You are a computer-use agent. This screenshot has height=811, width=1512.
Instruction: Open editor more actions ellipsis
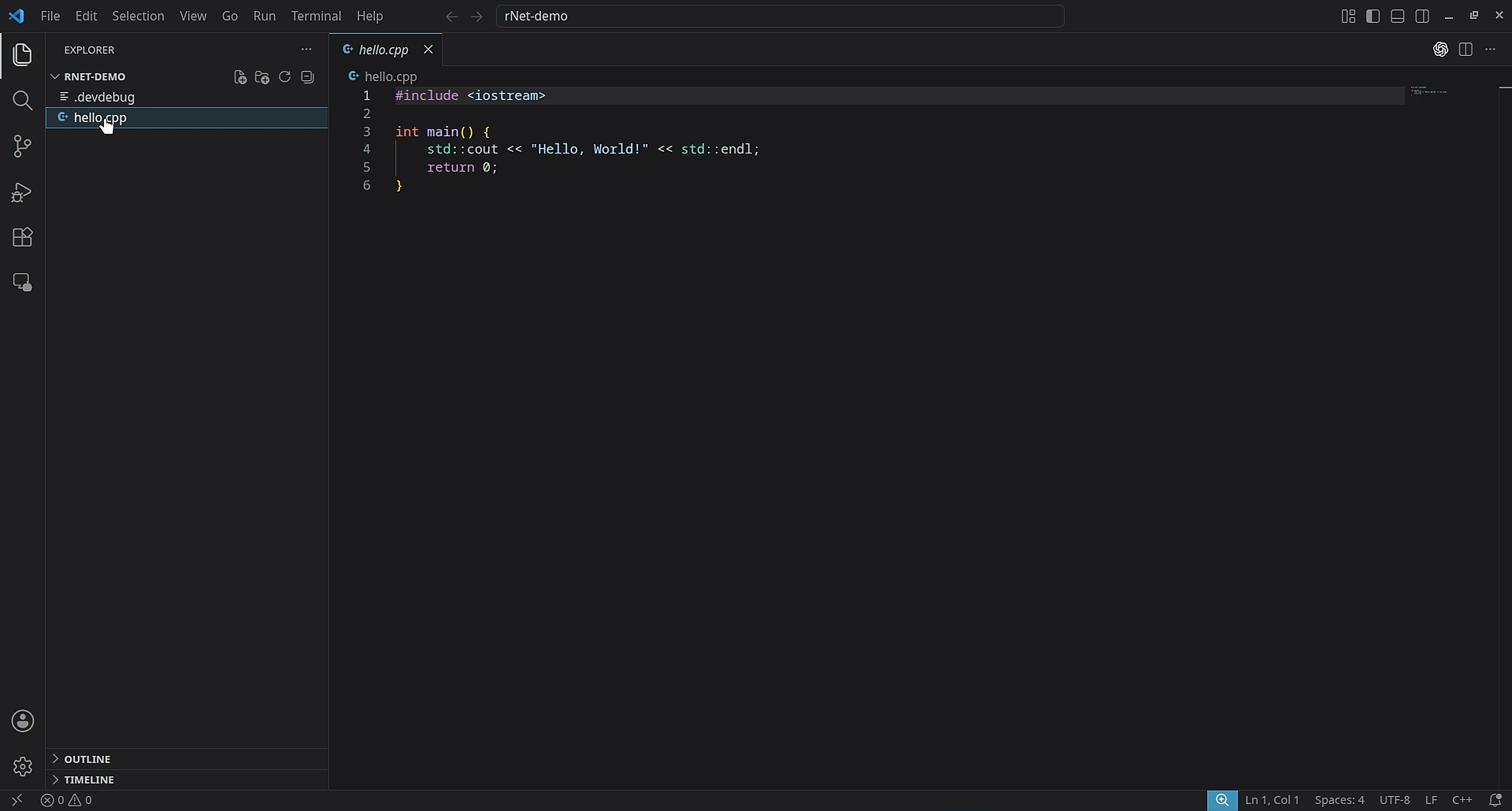[x=1490, y=49]
